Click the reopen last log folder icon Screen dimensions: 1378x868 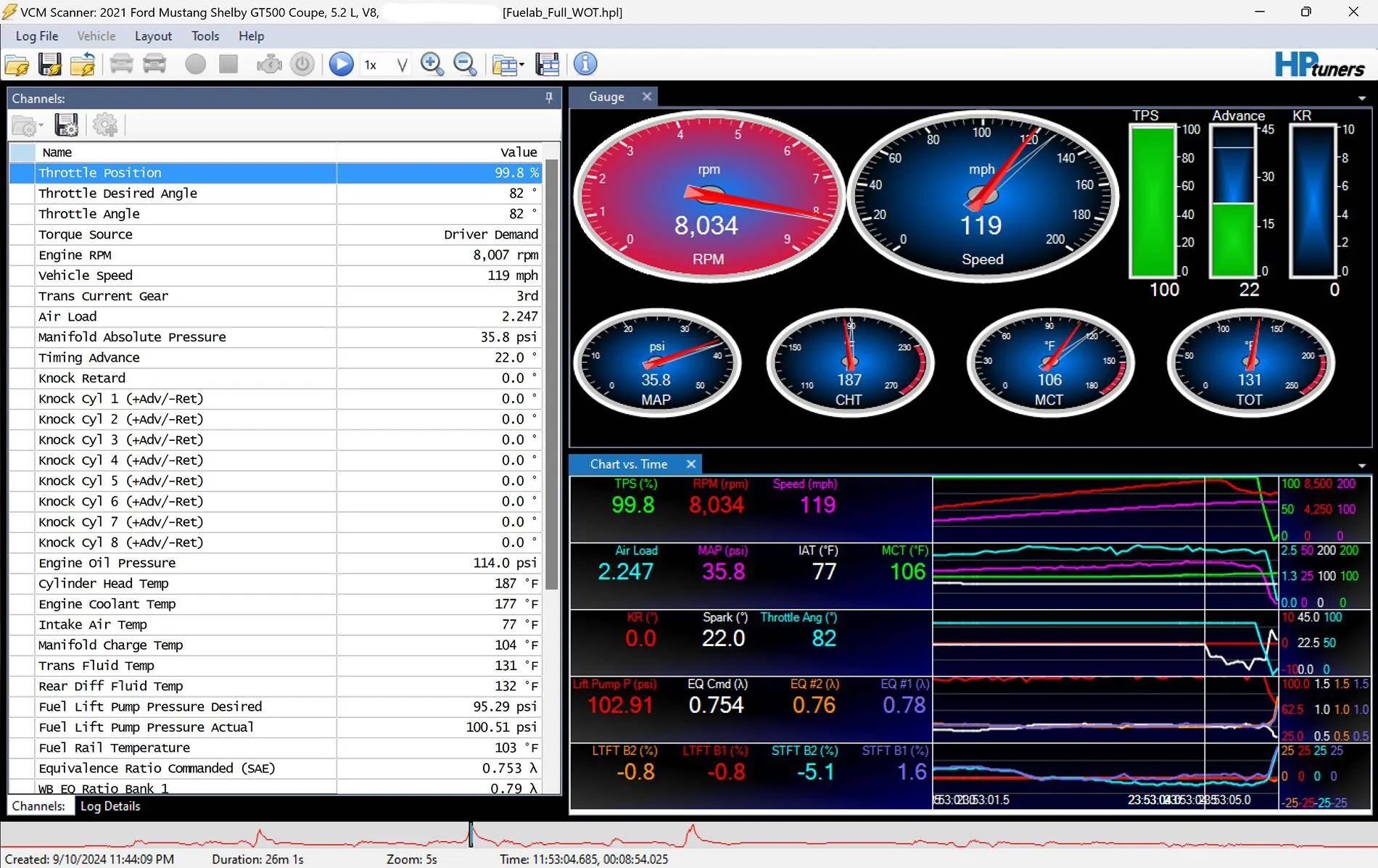coord(83,65)
